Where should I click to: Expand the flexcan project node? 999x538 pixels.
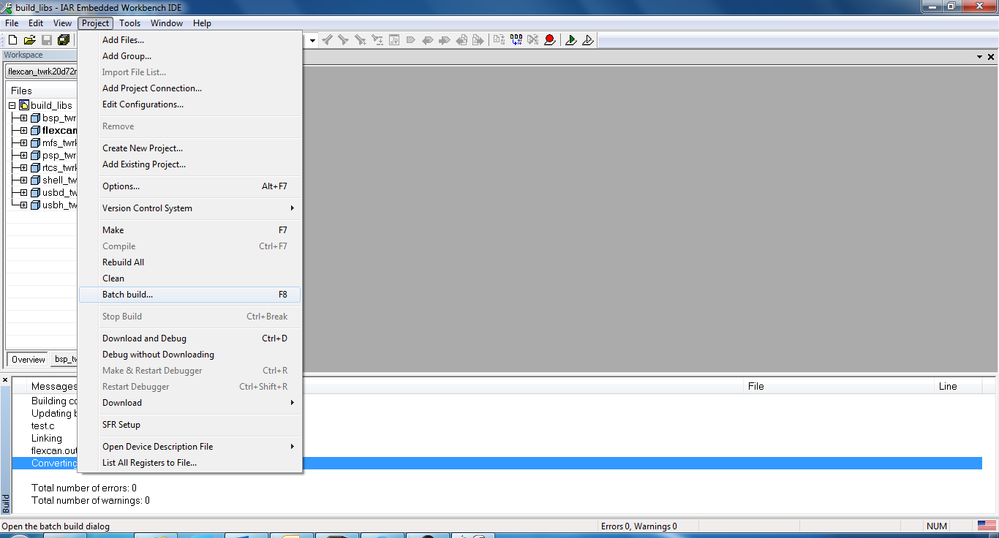(24, 130)
